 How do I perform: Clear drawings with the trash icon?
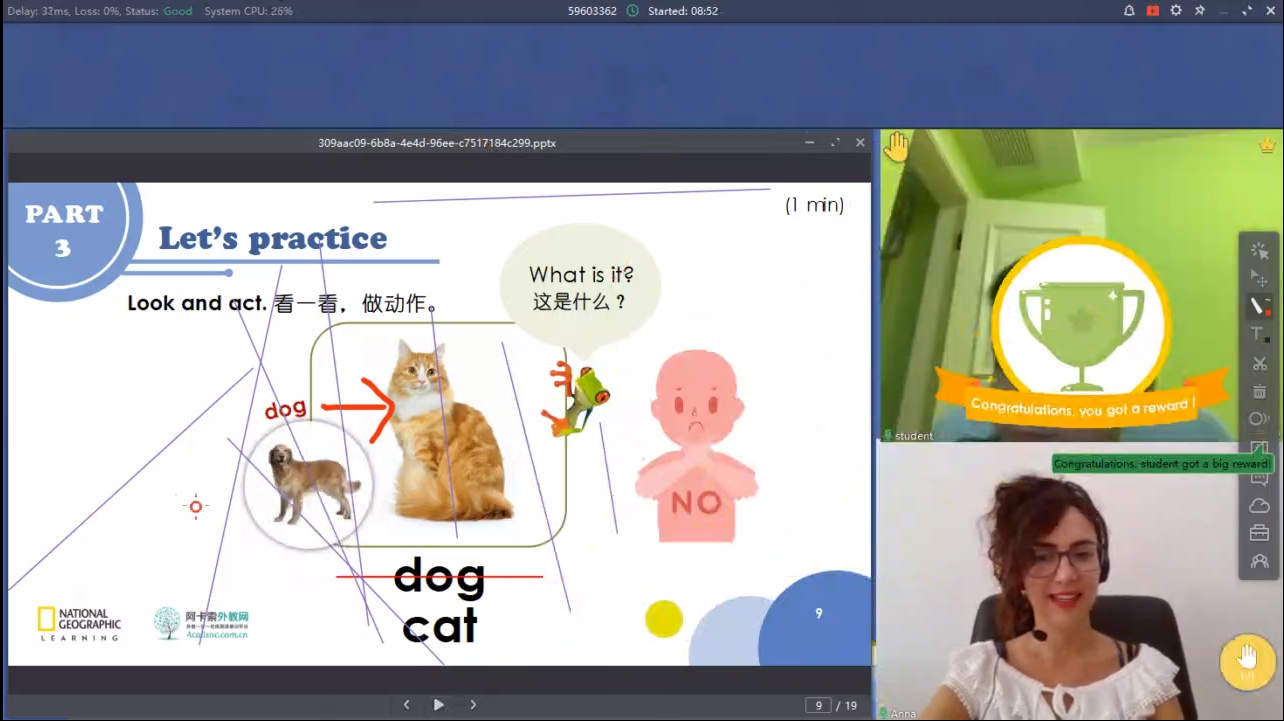coord(1259,391)
